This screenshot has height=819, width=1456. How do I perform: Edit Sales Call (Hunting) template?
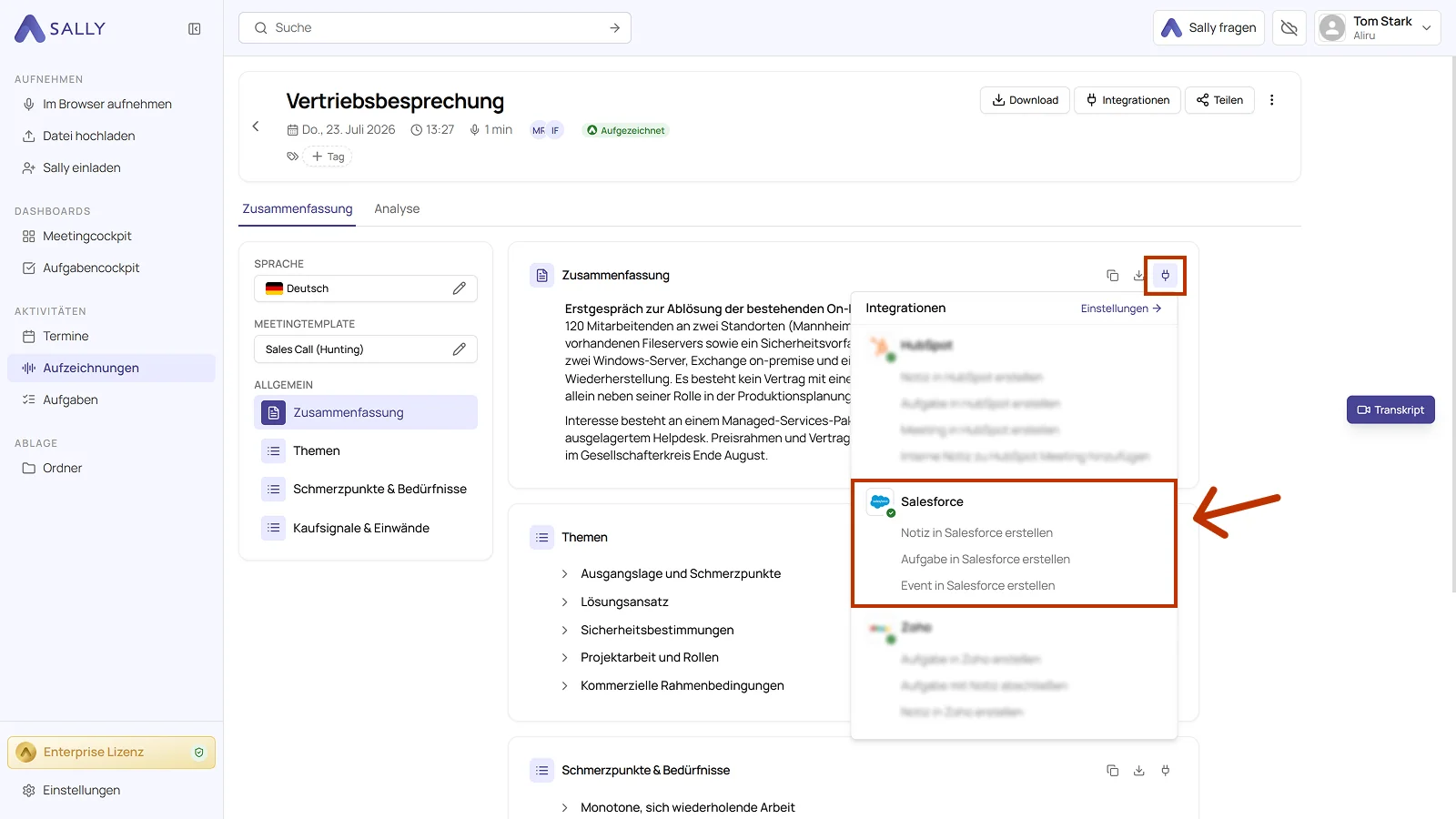(460, 349)
